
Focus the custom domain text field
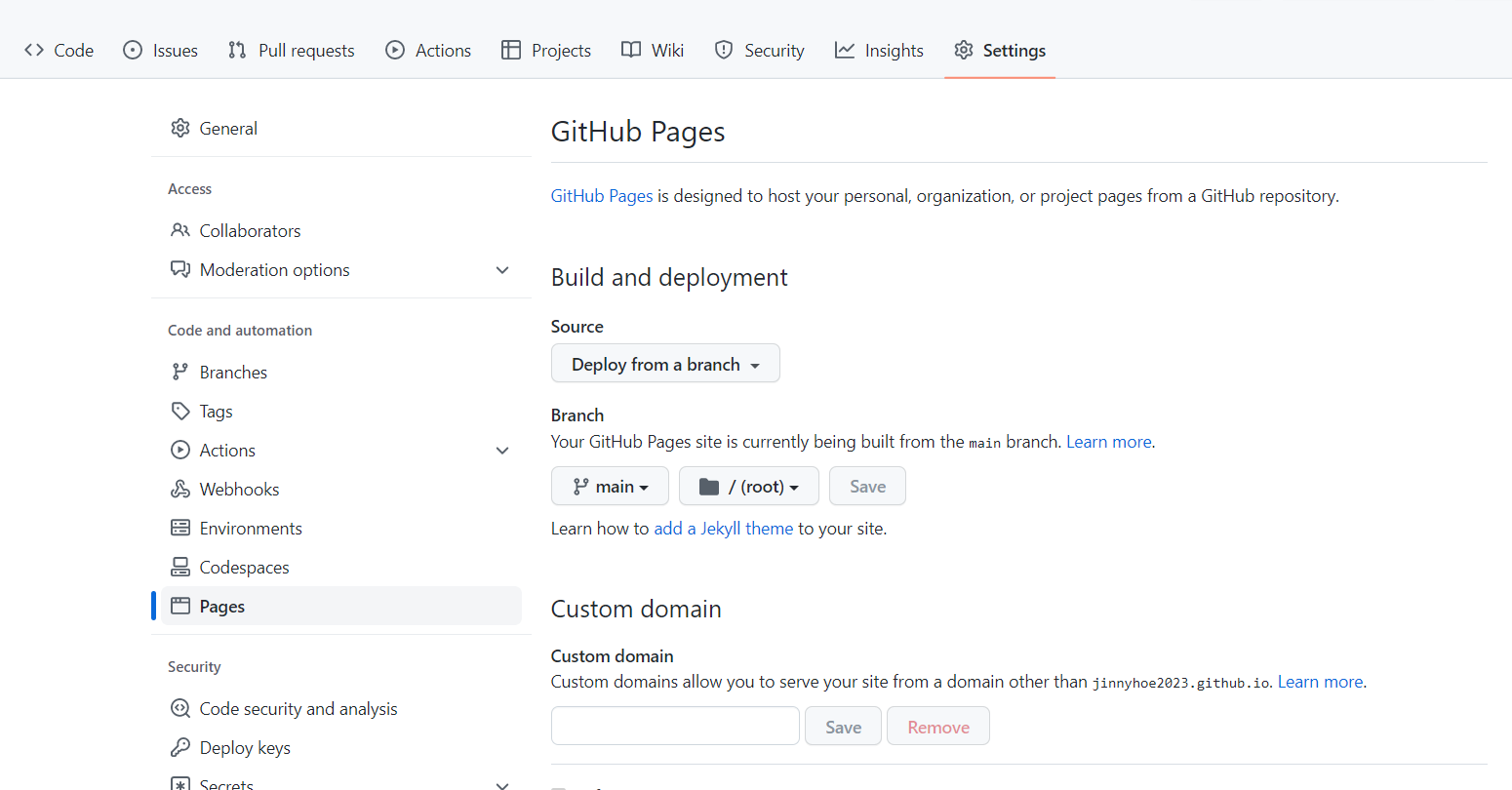coord(675,726)
